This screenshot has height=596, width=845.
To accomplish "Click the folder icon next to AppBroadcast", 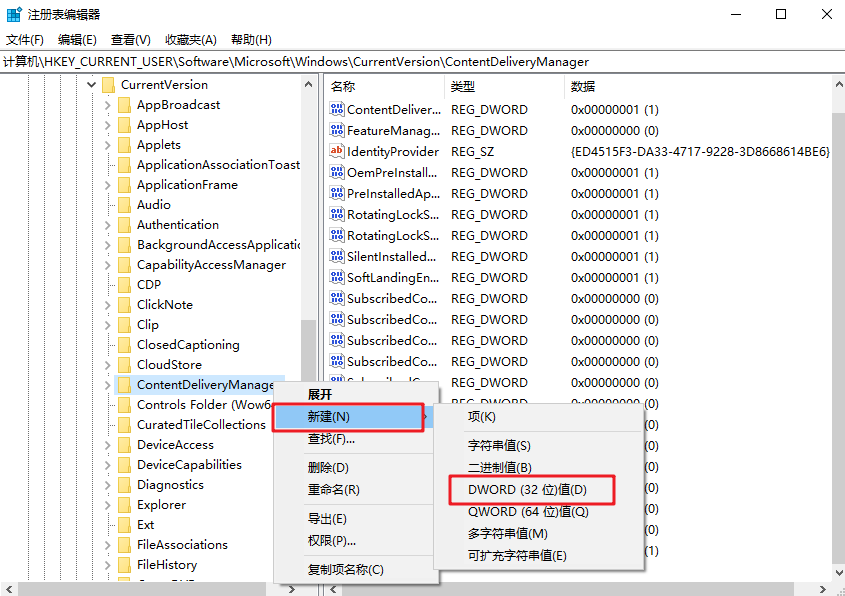I will (124, 105).
